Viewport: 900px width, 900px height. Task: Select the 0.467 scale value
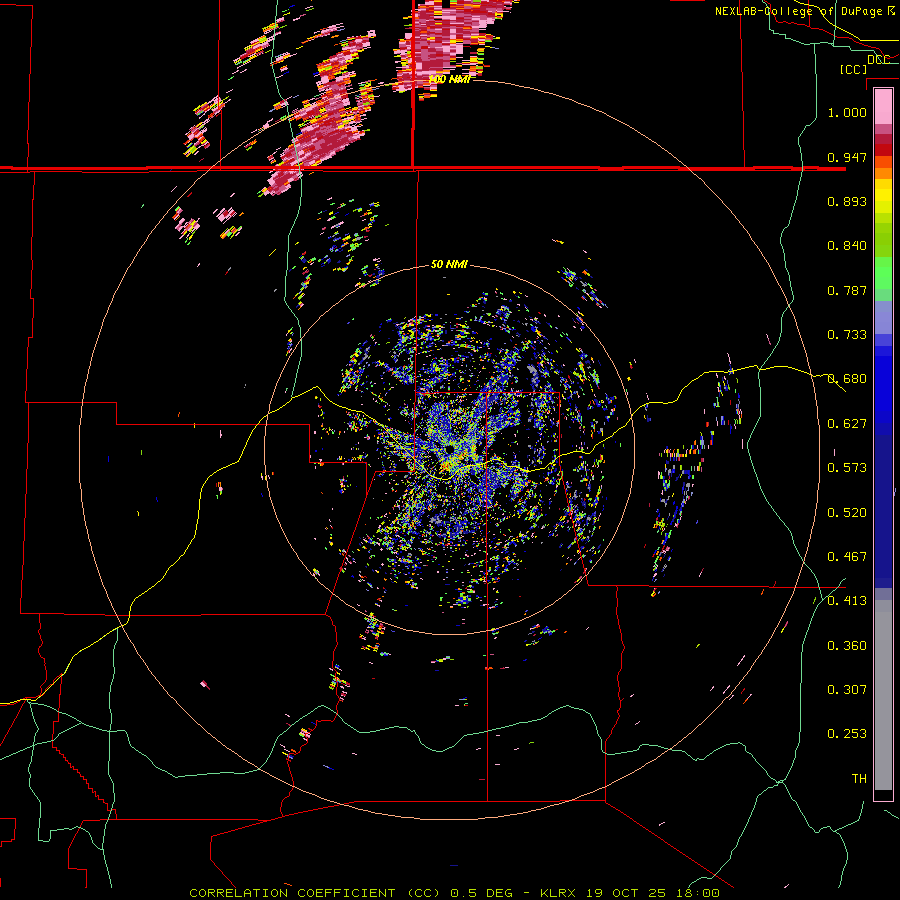847,557
